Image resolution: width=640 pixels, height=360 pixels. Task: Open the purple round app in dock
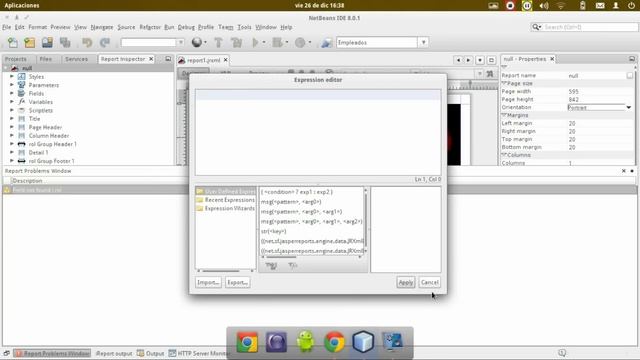276,342
